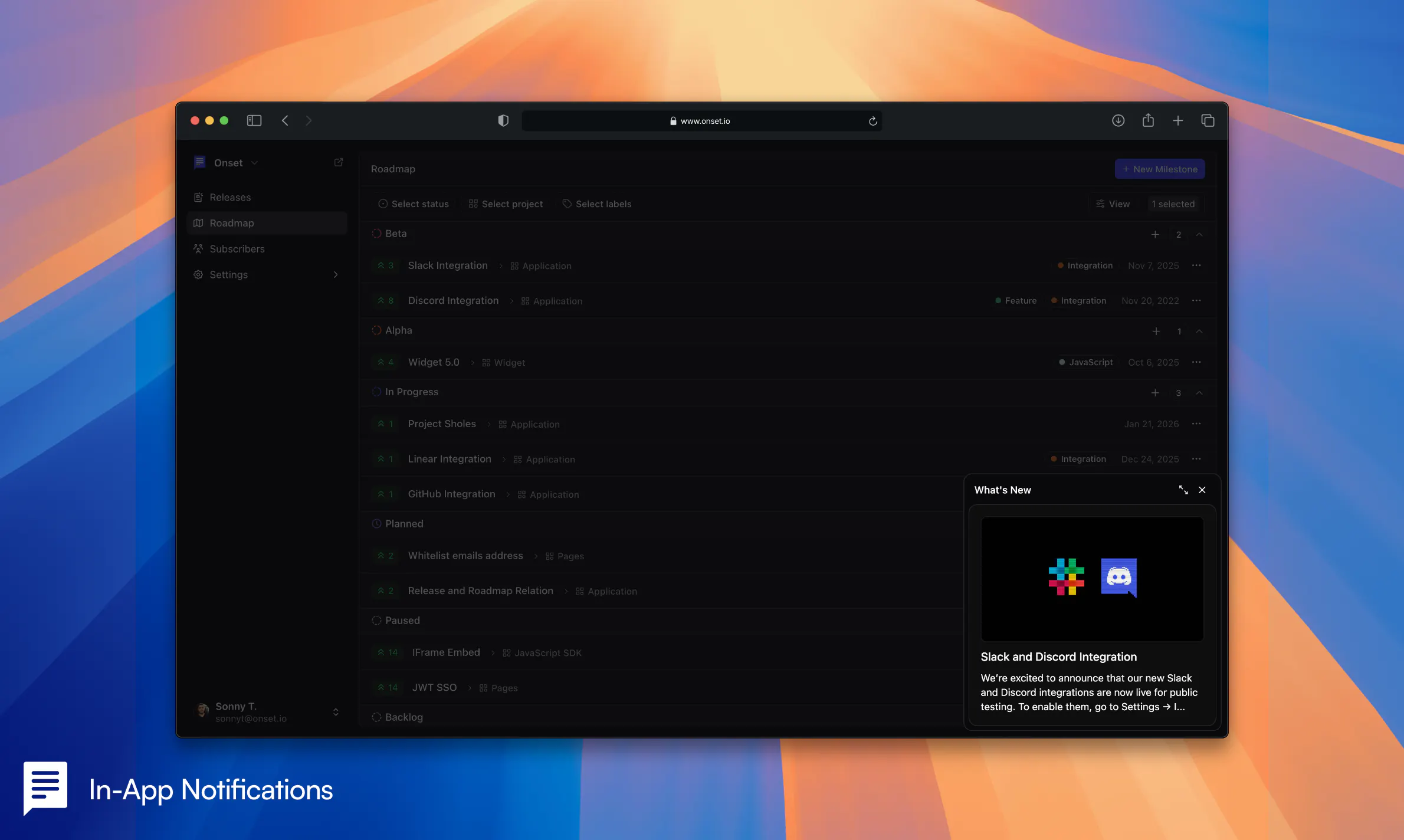Upvote the JWT SSO item

coord(388,688)
